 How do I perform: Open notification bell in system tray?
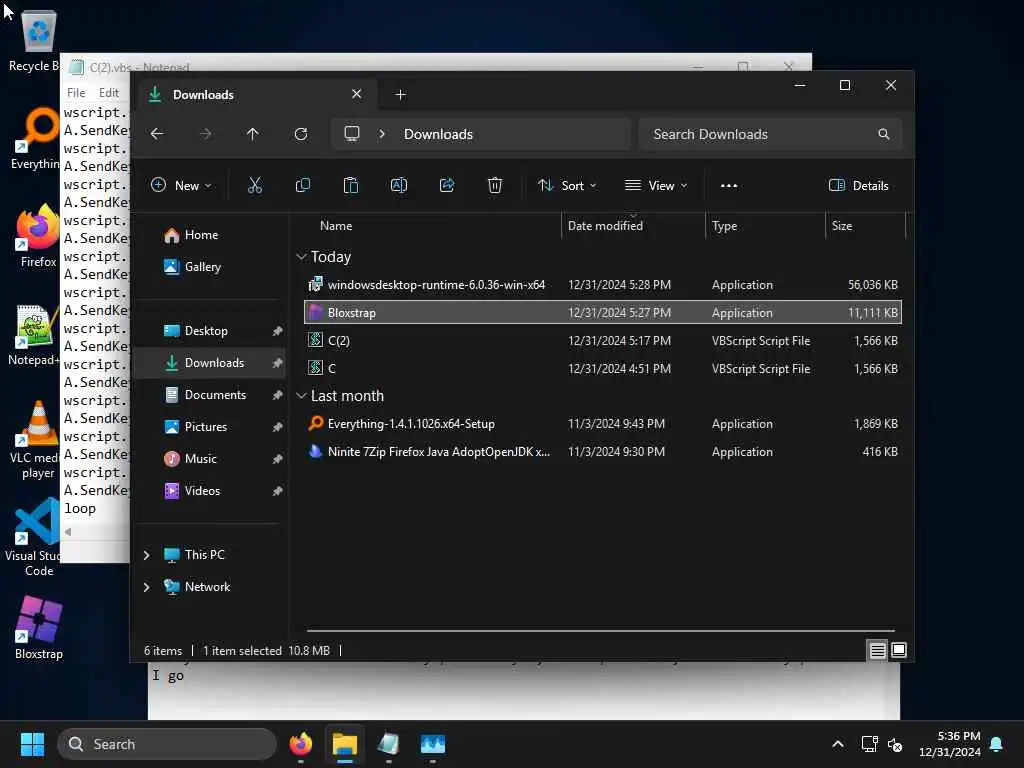pos(997,744)
